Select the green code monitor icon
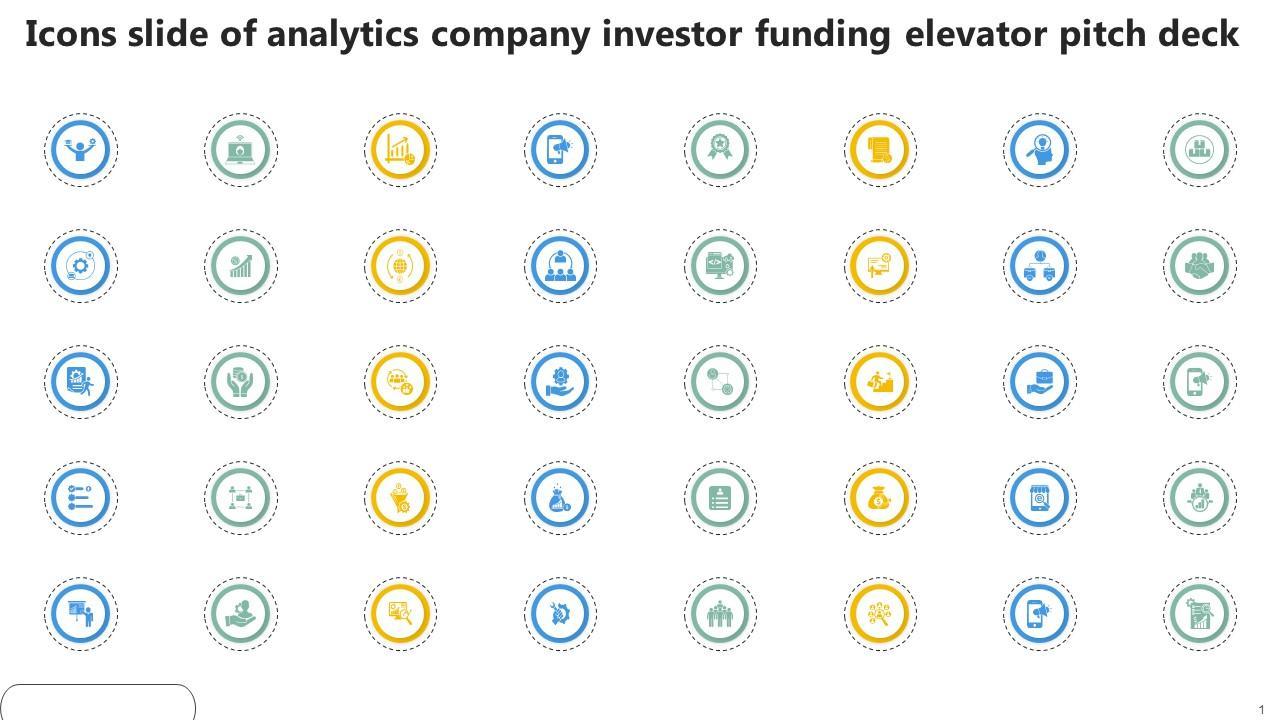Viewport: 1280px width, 720px height. (x=720, y=265)
